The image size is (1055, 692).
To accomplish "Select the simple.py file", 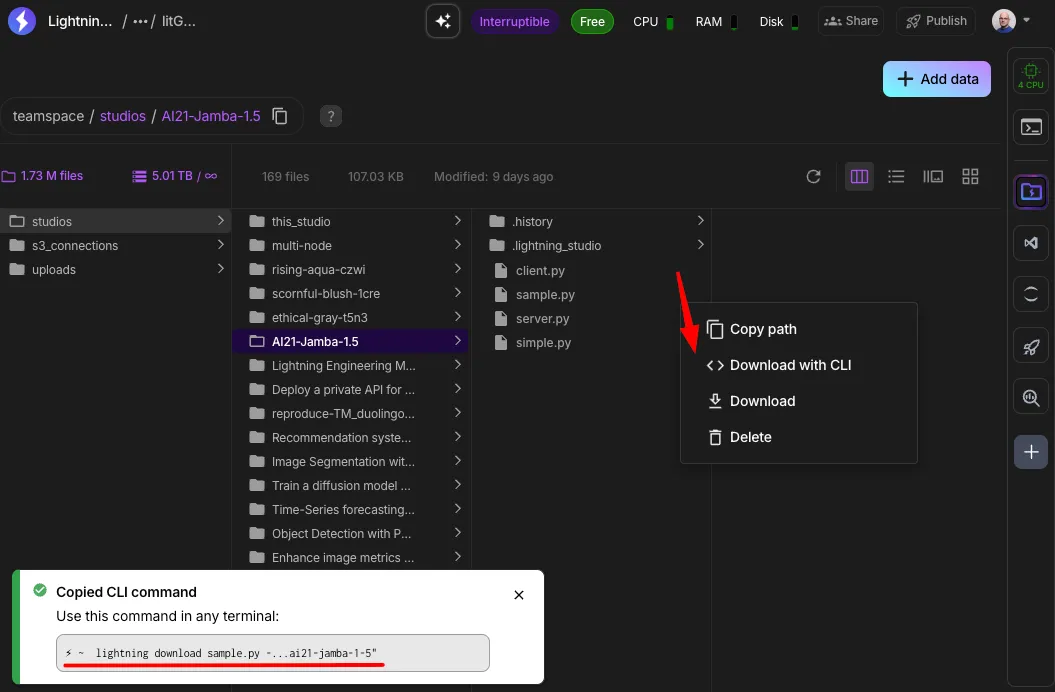I will point(591,343).
